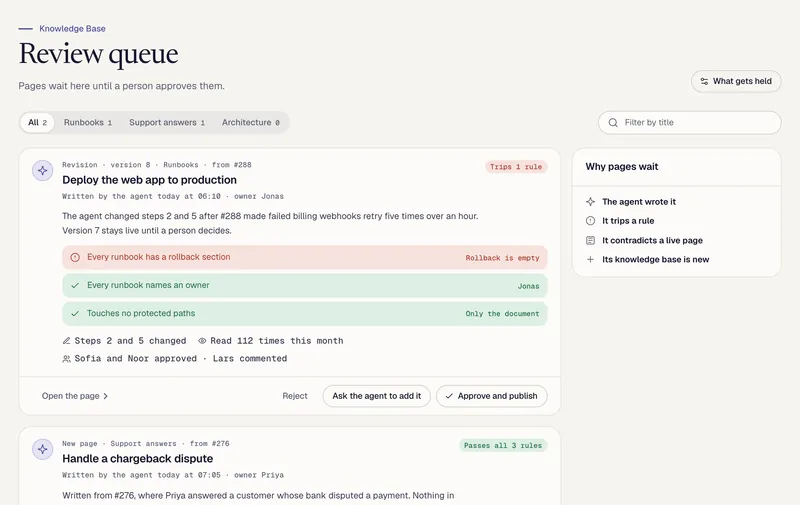
Task: Switch to the Support answers tab
Action: 167,122
